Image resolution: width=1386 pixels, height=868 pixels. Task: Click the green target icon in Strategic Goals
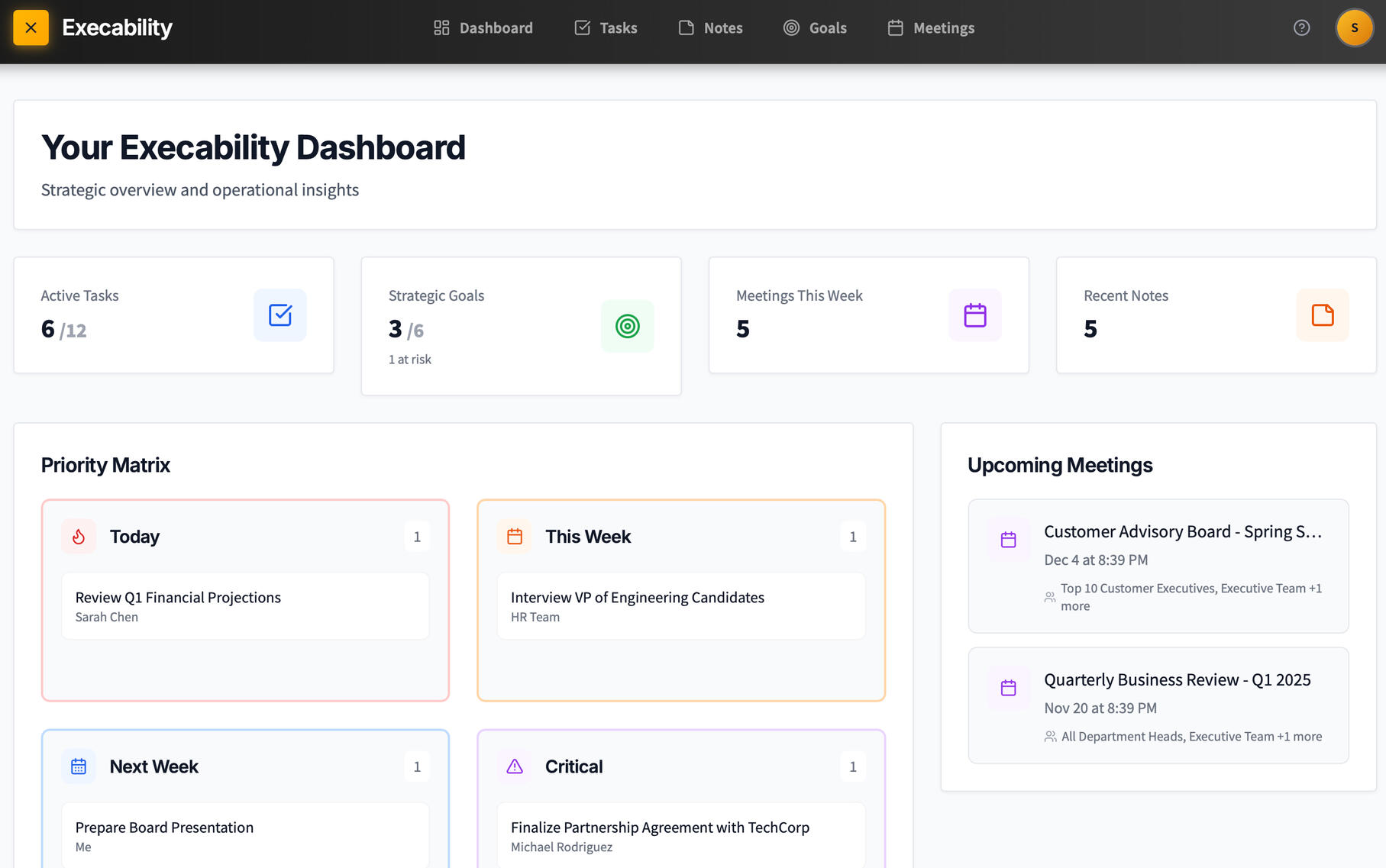(627, 327)
